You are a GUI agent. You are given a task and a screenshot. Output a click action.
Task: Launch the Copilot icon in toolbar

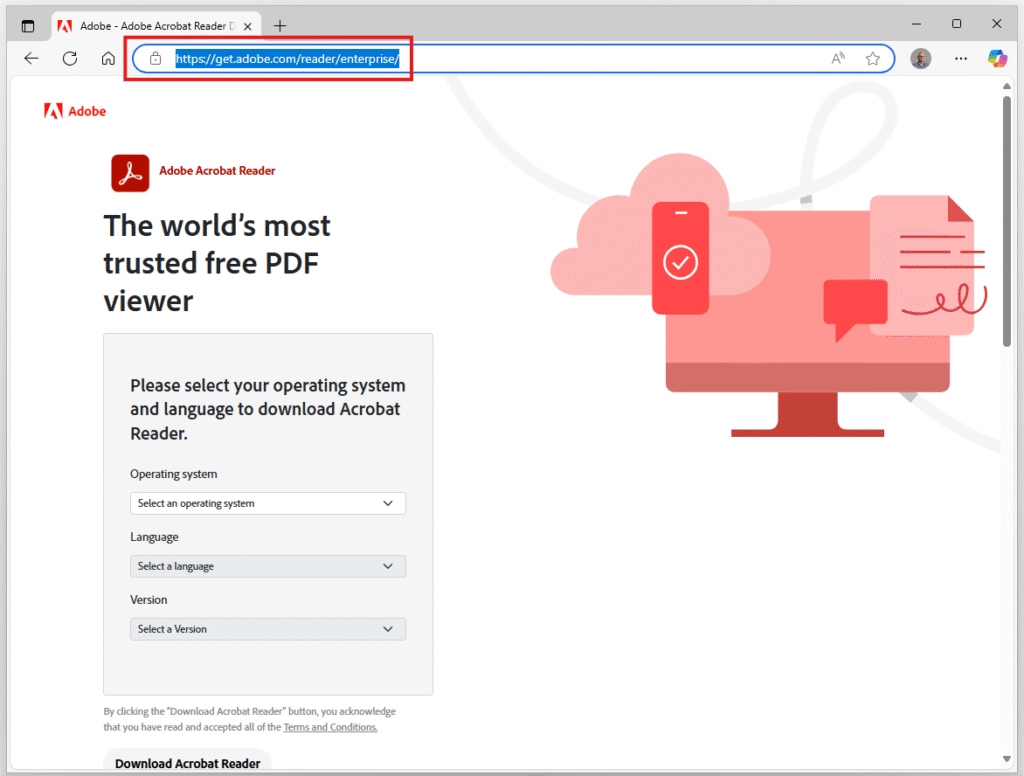click(x=997, y=58)
